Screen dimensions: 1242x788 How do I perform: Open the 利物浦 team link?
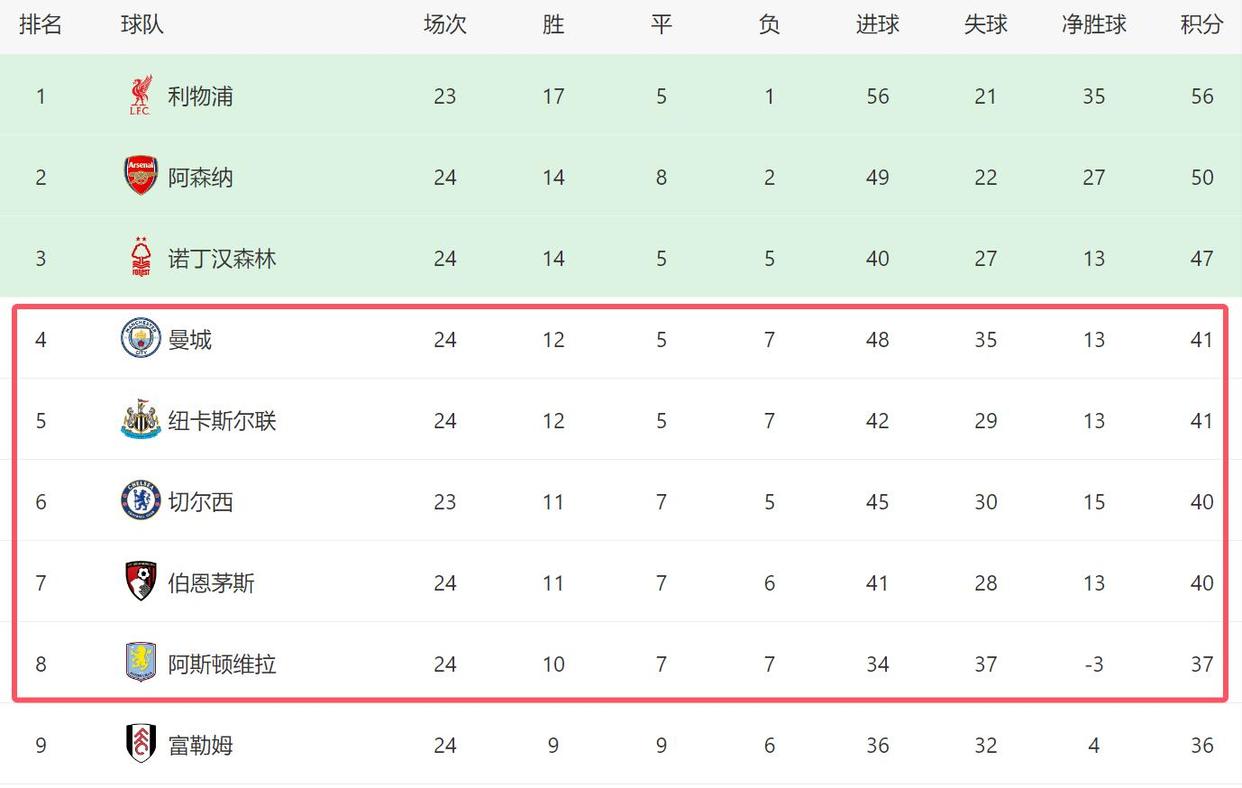pos(200,96)
